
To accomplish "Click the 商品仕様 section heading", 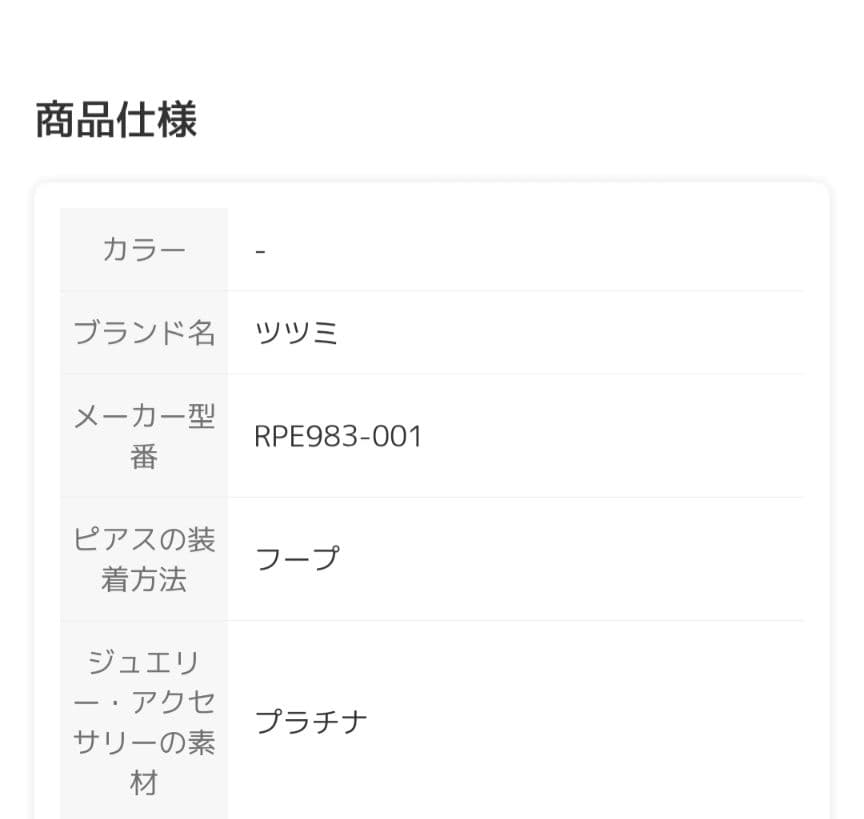I will coord(116,120).
